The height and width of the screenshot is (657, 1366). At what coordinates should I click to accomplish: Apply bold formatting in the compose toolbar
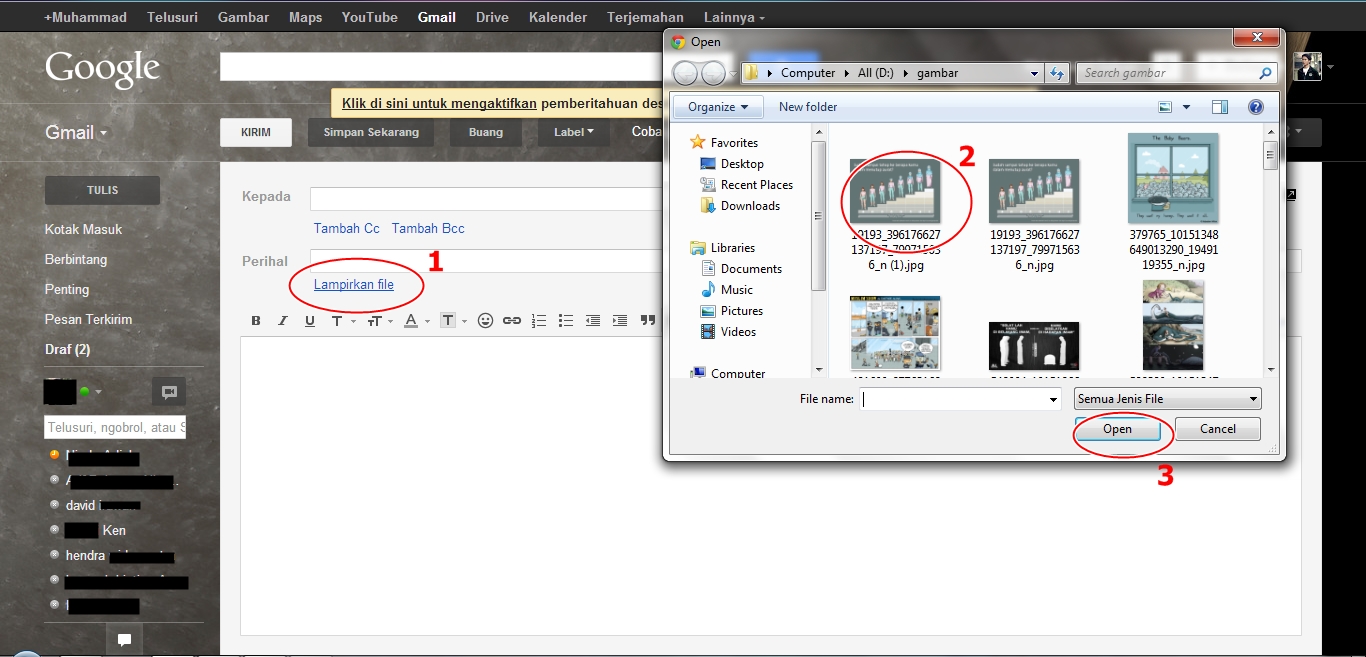point(256,320)
